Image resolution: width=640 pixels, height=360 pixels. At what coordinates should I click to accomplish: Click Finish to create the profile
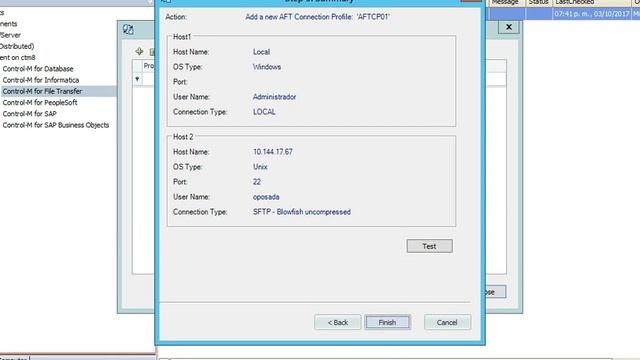click(387, 322)
